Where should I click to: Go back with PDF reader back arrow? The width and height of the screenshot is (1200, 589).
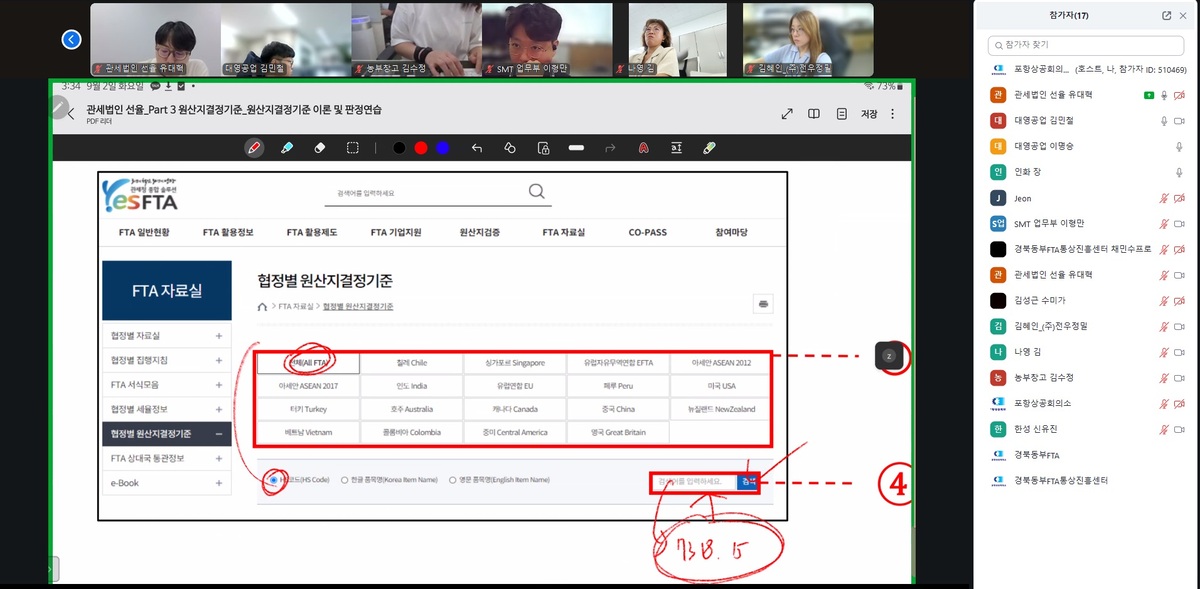click(70, 113)
